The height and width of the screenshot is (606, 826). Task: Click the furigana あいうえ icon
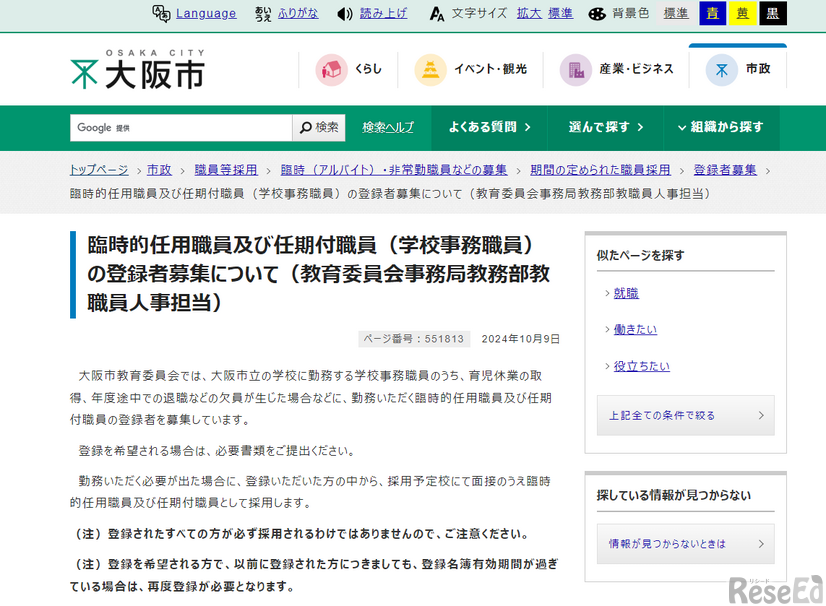pyautogui.click(x=263, y=14)
